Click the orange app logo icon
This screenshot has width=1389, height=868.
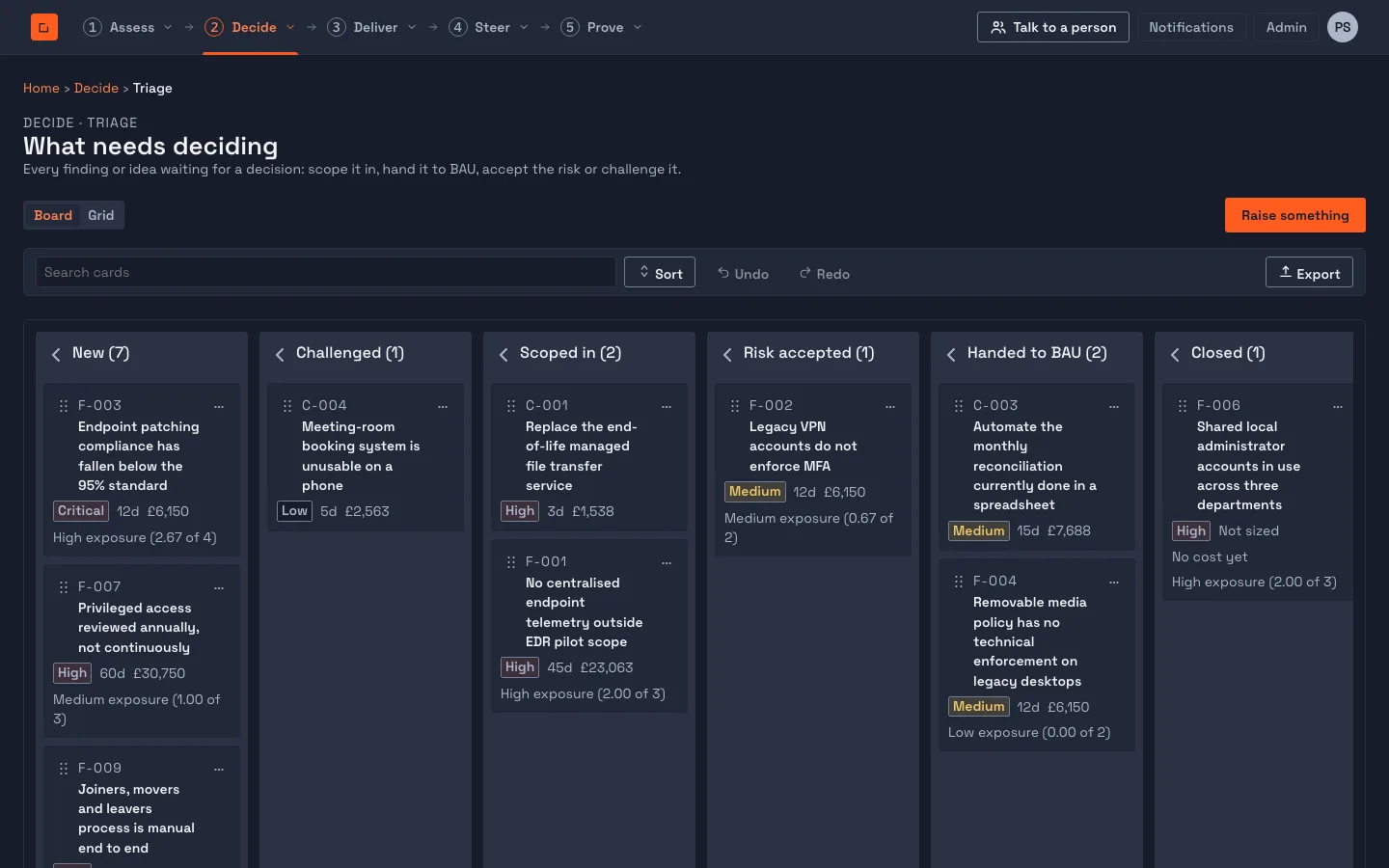(44, 27)
